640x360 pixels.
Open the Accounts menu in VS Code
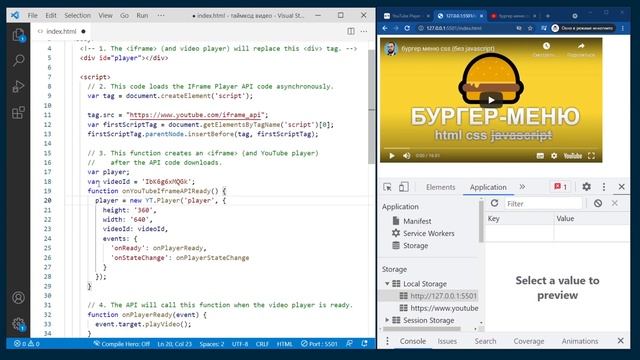18,298
